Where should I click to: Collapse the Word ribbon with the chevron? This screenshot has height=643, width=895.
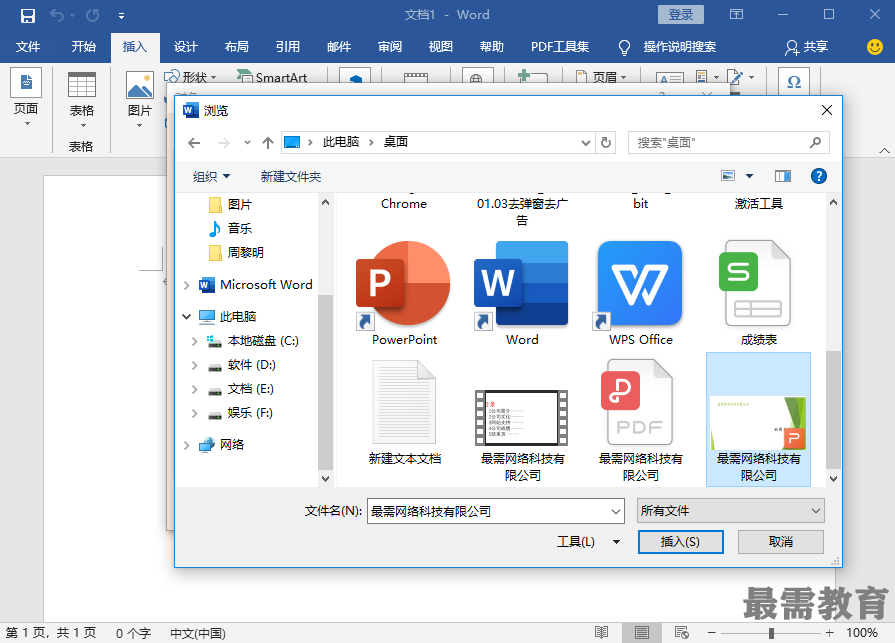tap(884, 151)
